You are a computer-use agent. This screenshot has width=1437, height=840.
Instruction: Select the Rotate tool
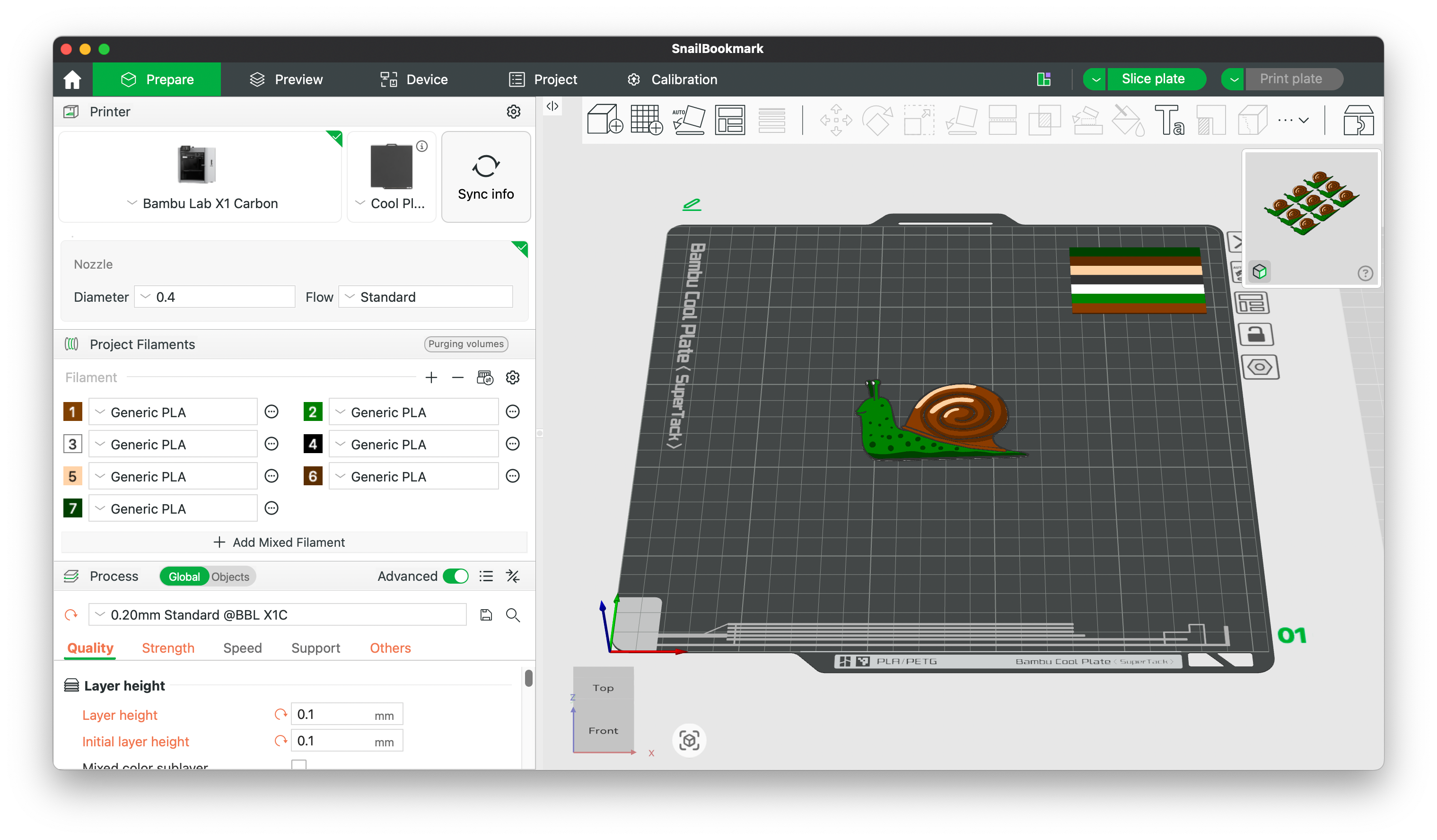877,120
